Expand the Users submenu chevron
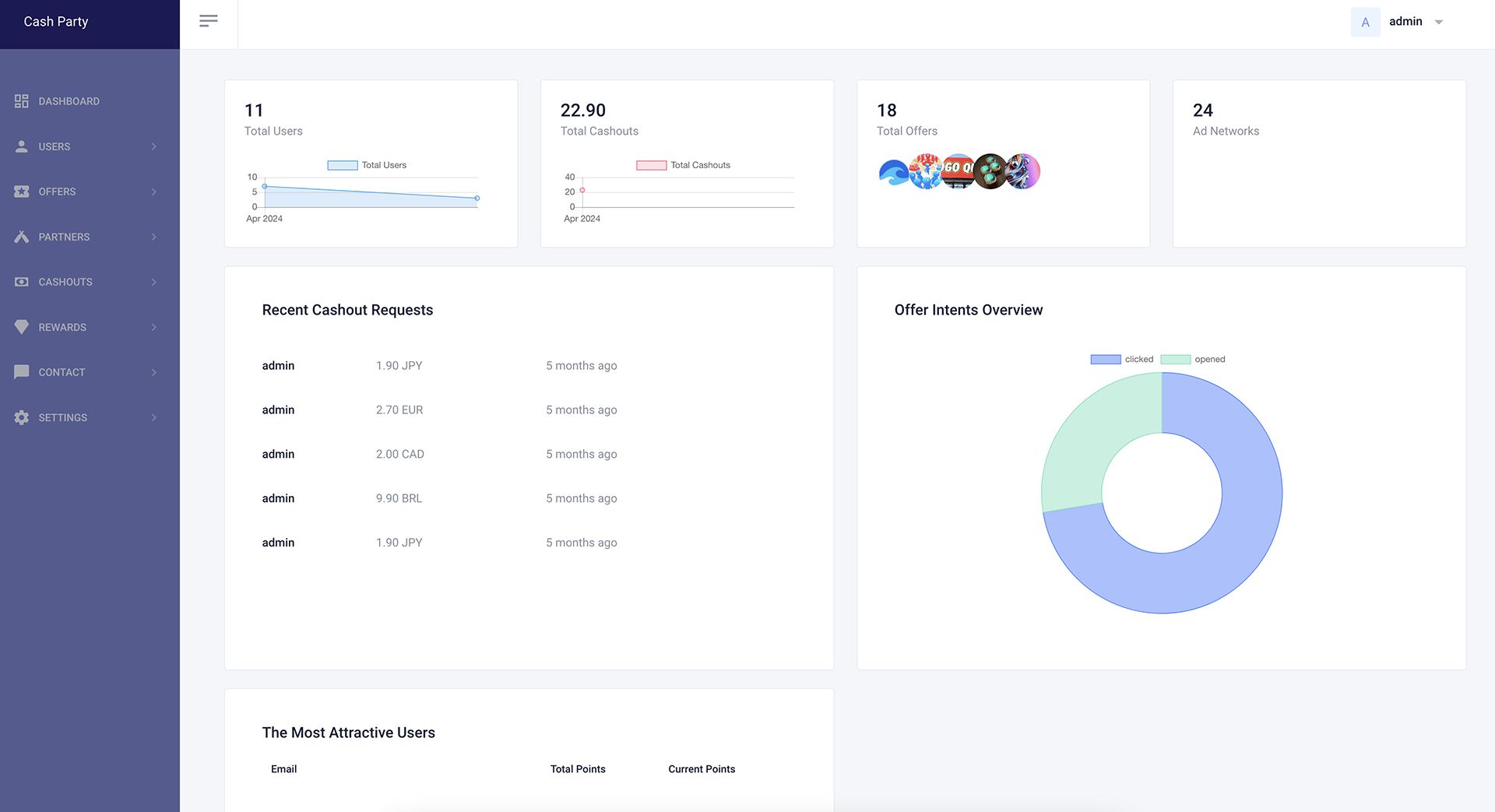Screen dimensions: 1495x812 pyautogui.click(x=154, y=146)
